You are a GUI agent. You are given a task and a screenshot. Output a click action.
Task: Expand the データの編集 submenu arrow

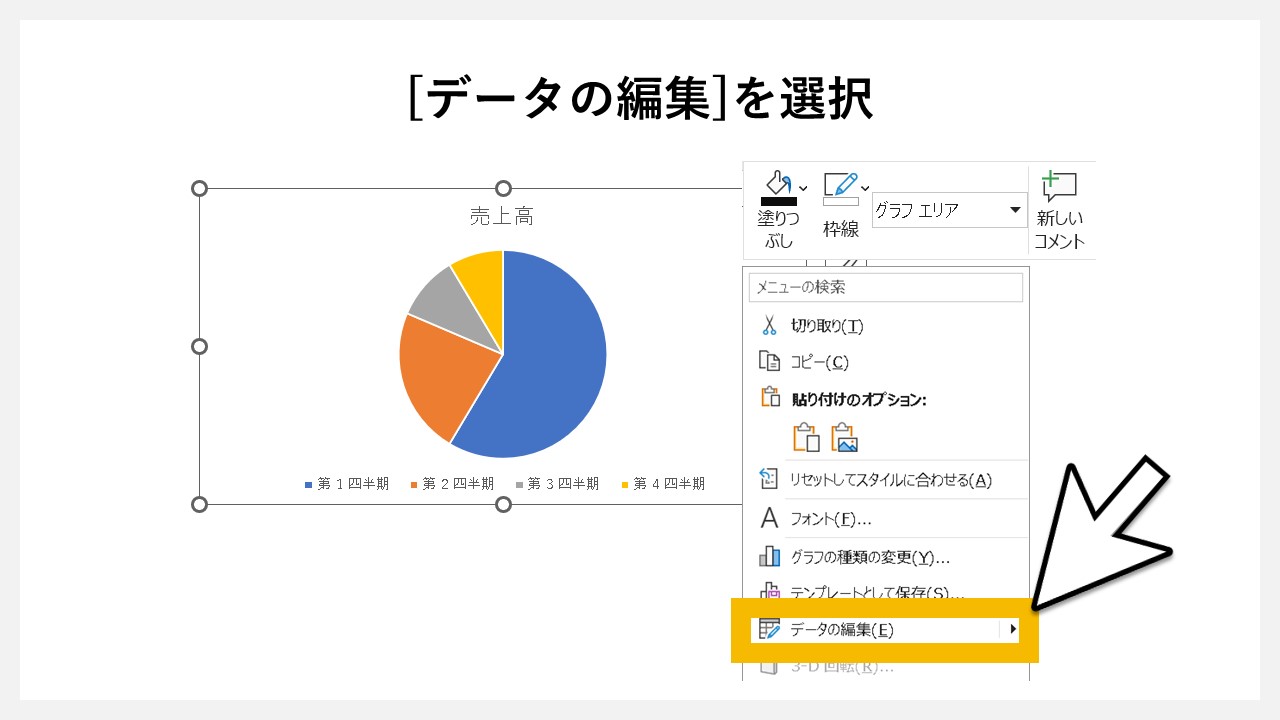(1015, 629)
